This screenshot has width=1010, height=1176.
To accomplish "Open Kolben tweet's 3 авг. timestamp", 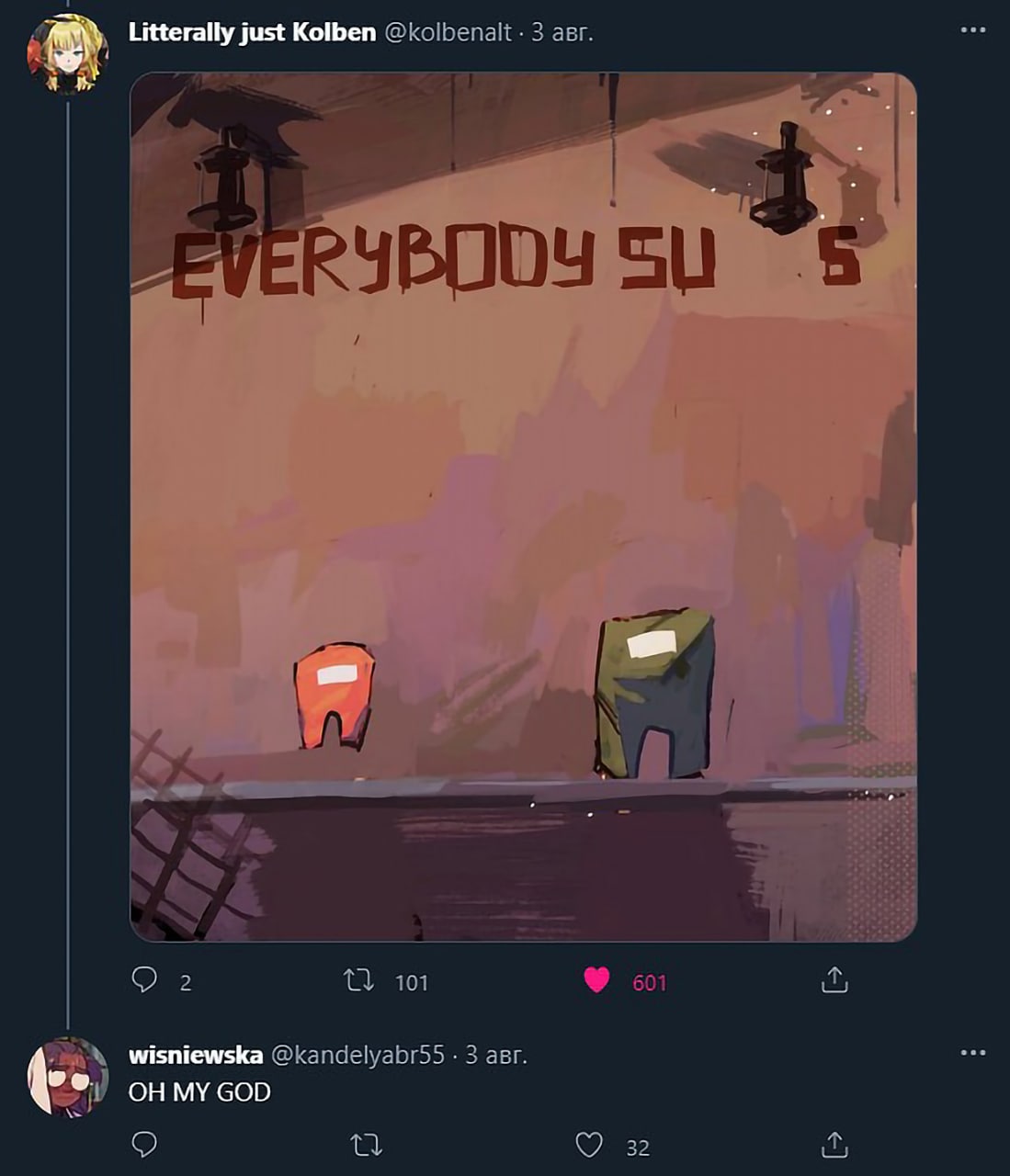I will tap(562, 32).
